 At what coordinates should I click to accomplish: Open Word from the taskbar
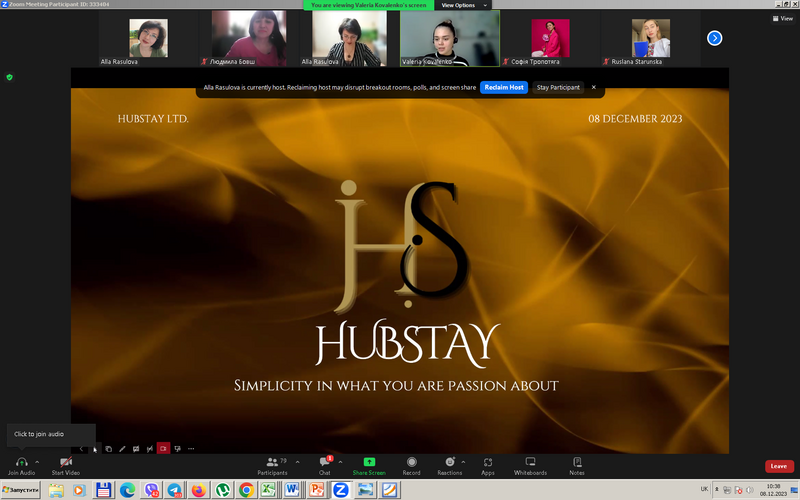click(292, 490)
